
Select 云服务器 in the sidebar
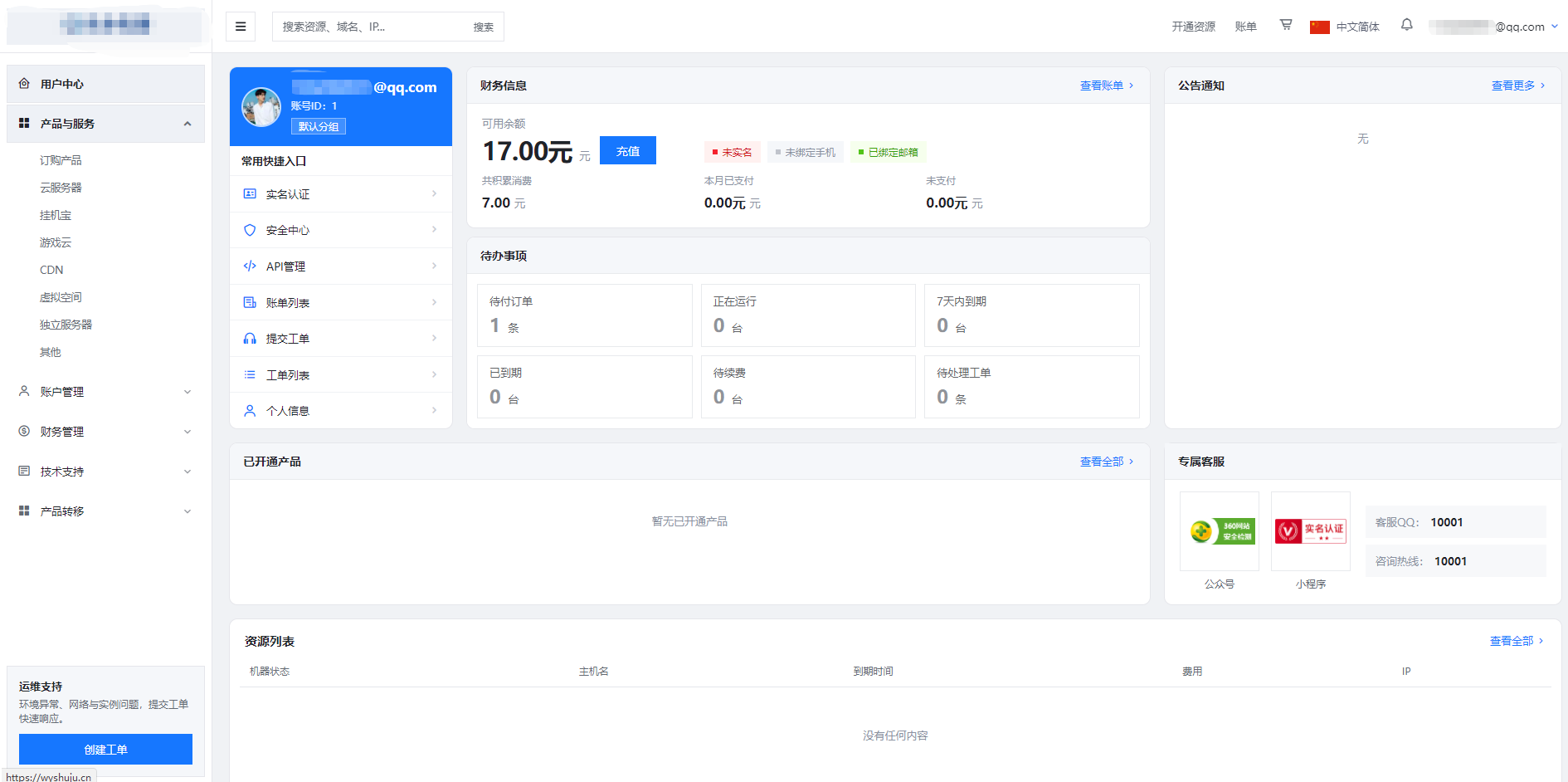[x=61, y=188]
